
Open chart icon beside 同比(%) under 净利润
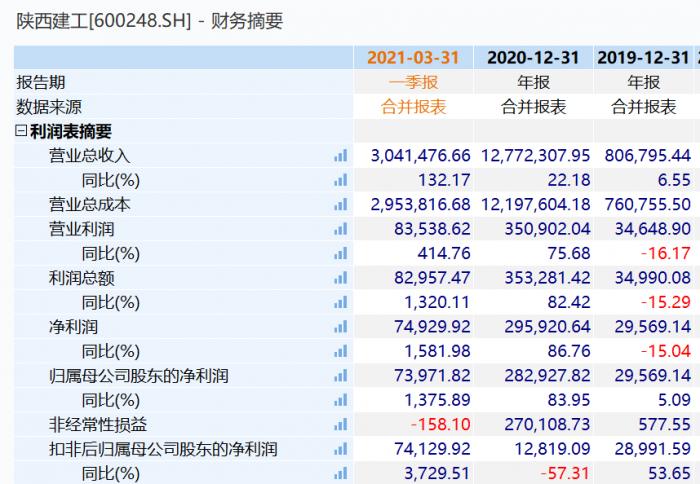[x=341, y=351]
